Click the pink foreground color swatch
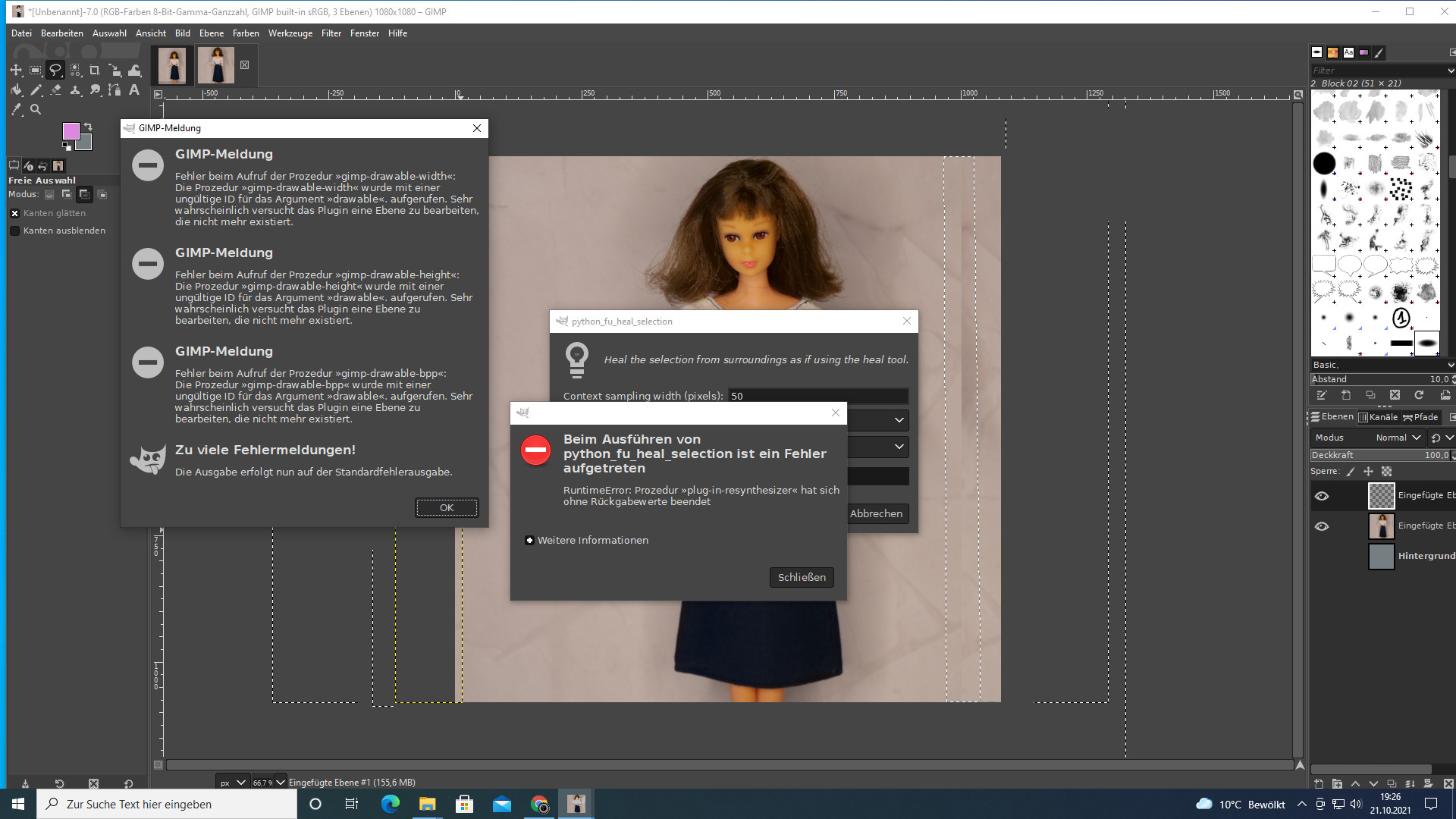 click(71, 131)
